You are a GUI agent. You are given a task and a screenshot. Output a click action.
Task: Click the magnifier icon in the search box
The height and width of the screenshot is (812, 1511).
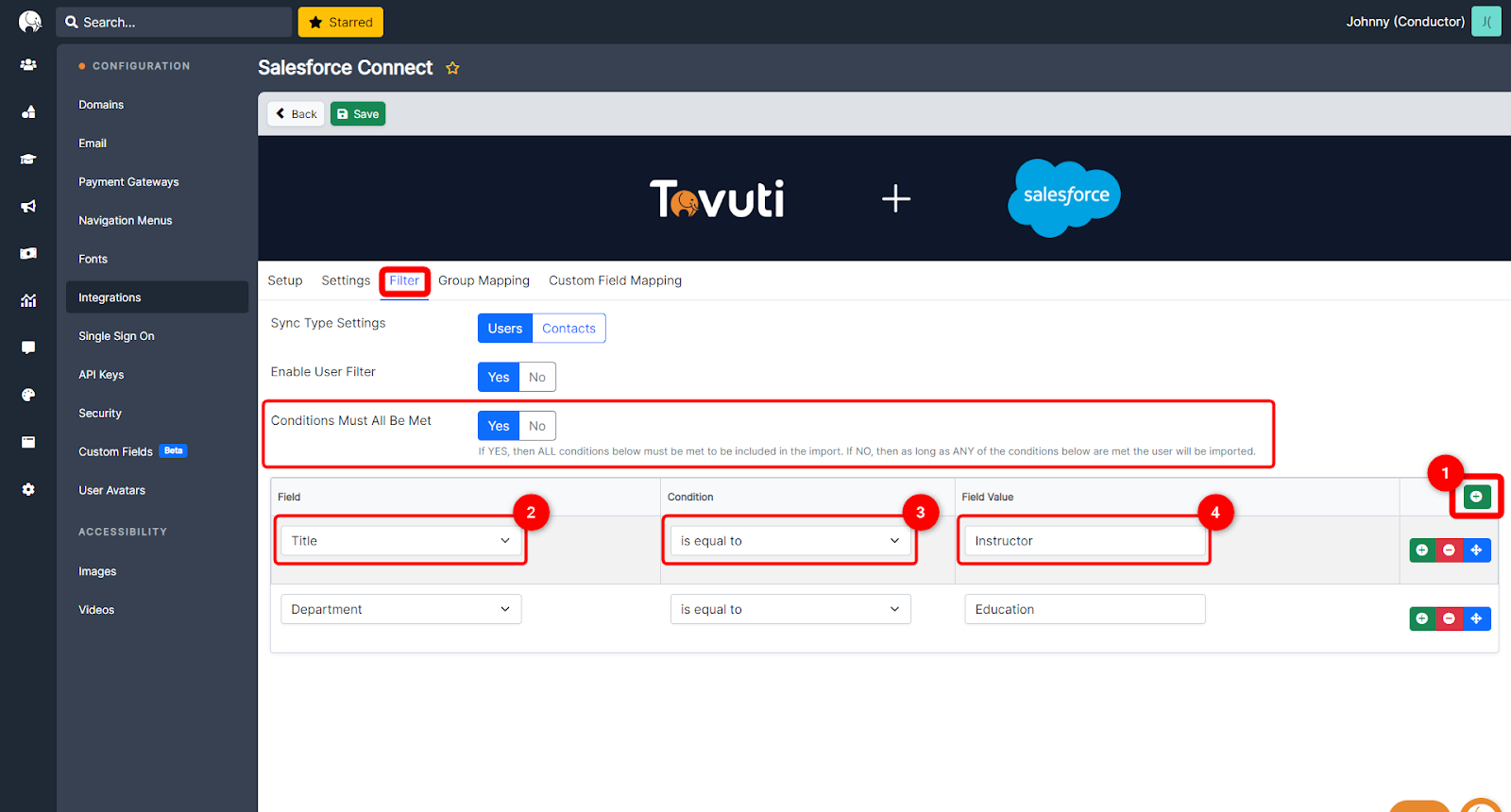[x=72, y=22]
